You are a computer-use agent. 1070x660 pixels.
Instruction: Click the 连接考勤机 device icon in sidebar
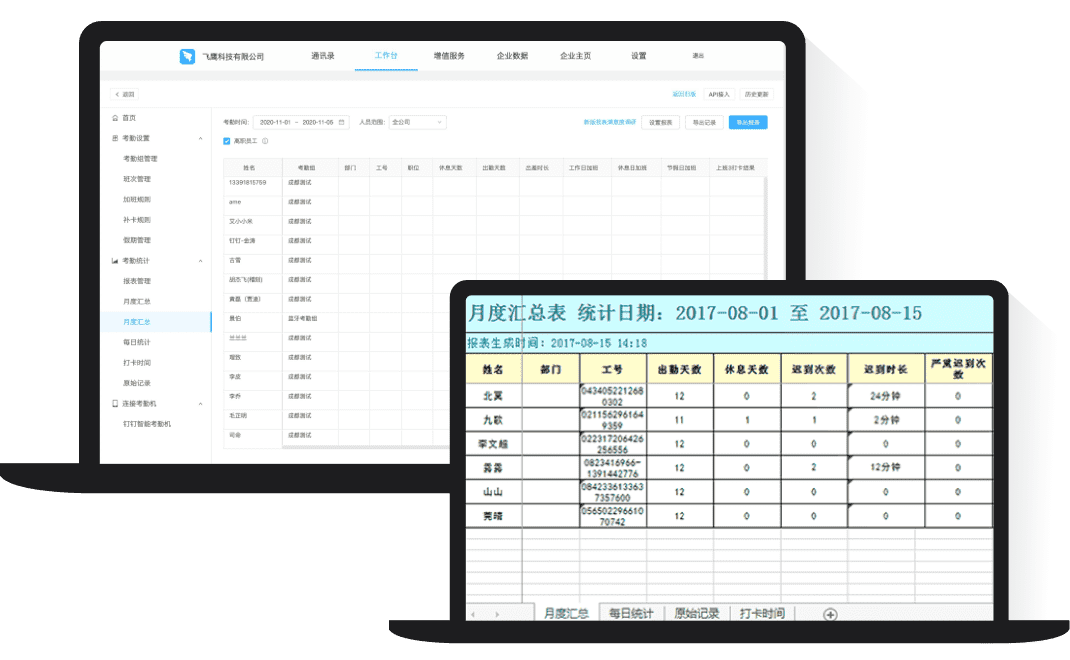pos(115,404)
